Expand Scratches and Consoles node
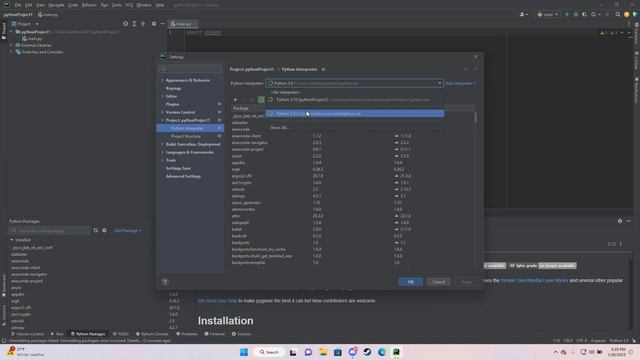 [x=11, y=52]
